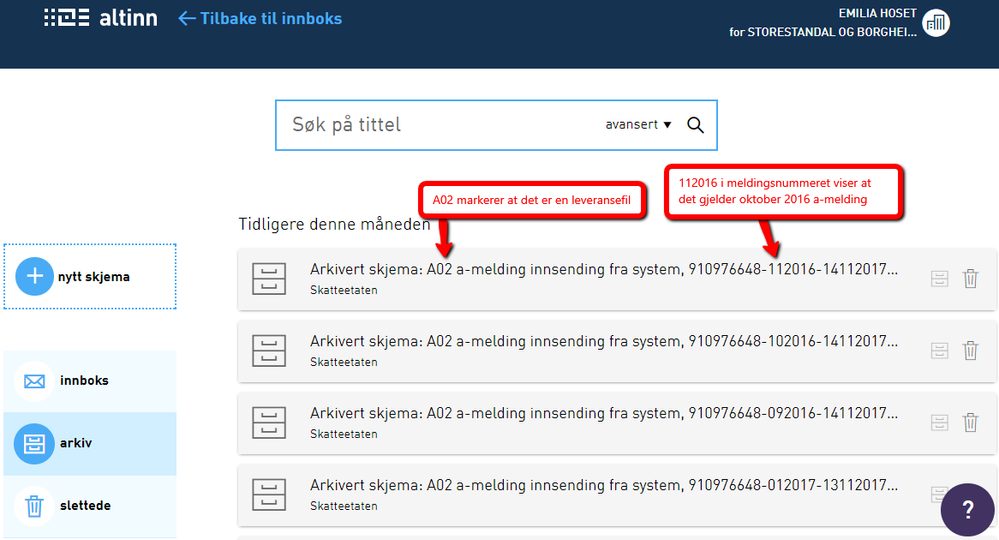Viewport: 999px width, 540px height.
Task: Click the altinn logo
Action: coord(100,18)
